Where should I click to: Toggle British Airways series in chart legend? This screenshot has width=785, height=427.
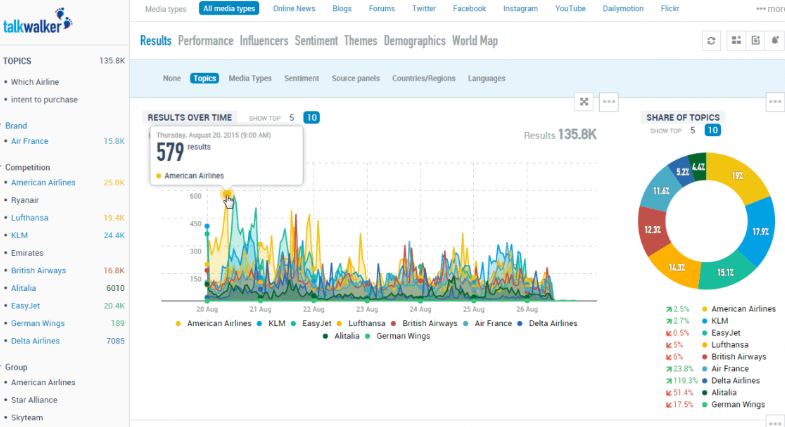[424, 323]
